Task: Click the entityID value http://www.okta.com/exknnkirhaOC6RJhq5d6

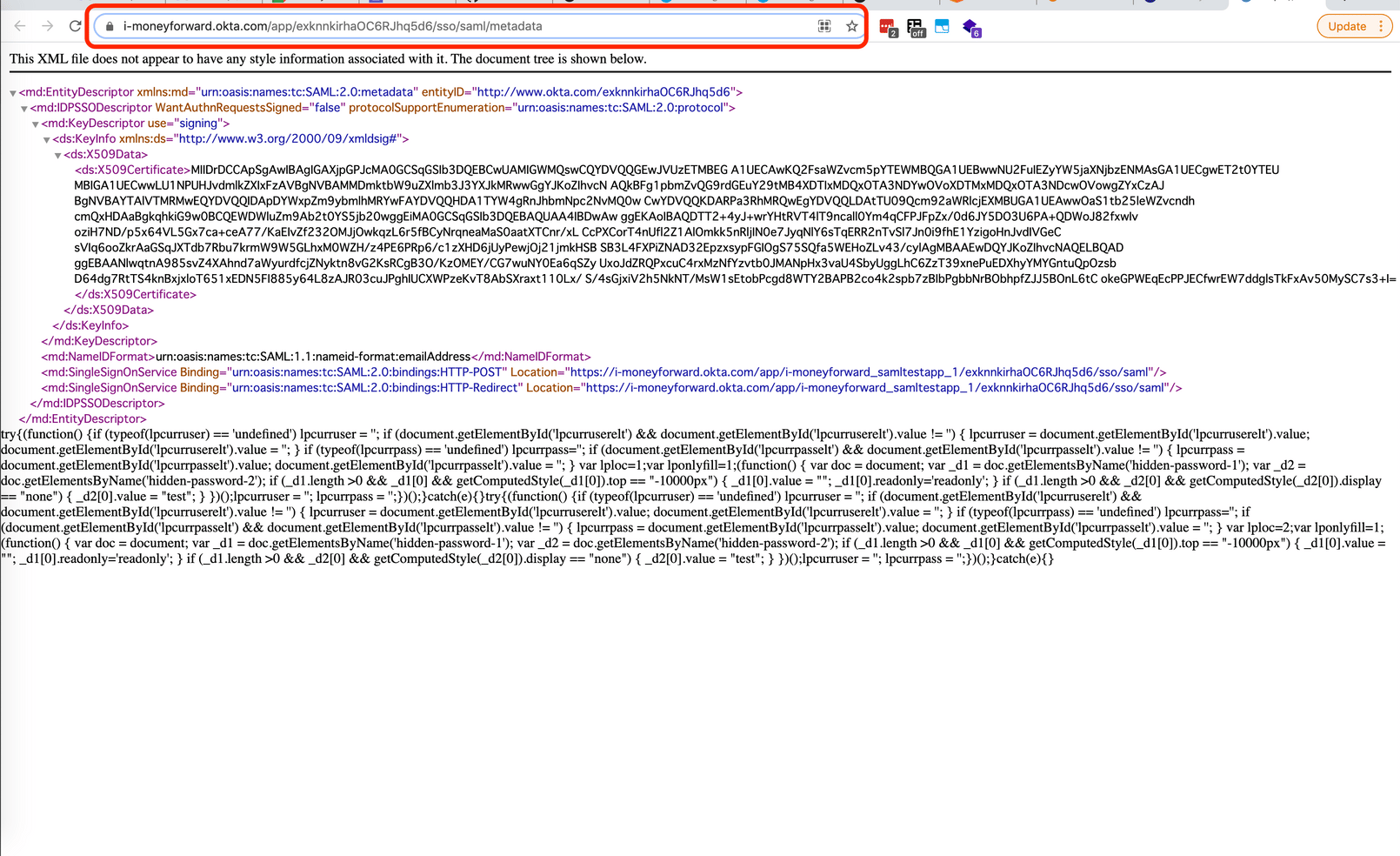Action: coord(603,92)
